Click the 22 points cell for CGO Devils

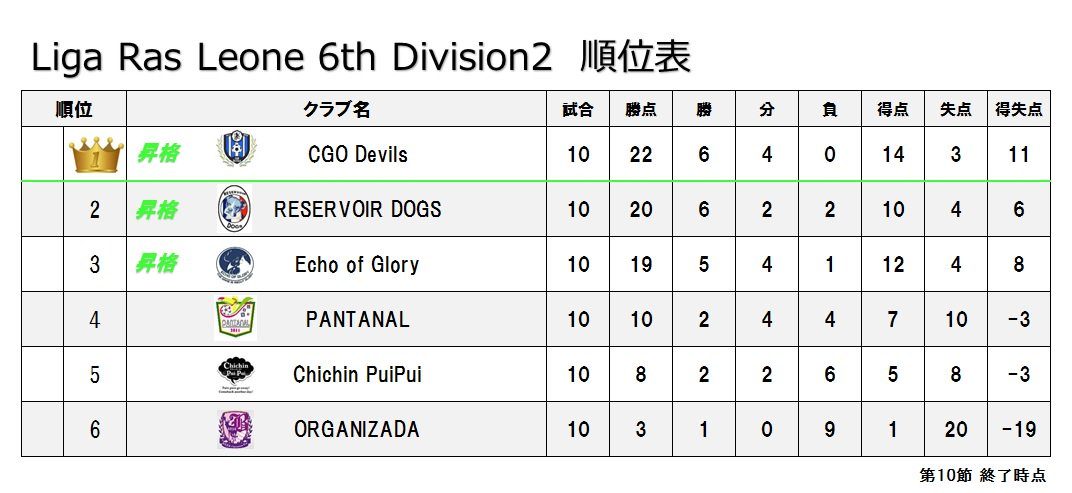pyautogui.click(x=641, y=155)
